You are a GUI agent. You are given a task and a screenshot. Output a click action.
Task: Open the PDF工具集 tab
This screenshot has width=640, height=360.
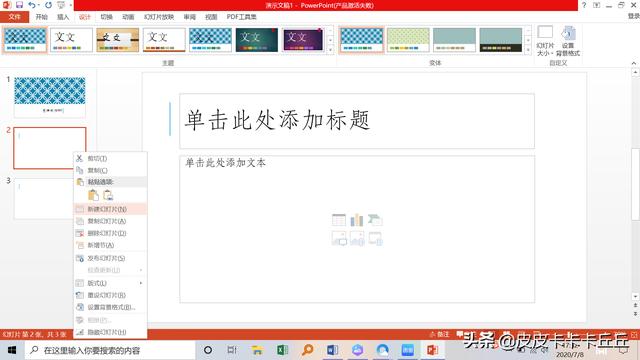(241, 17)
